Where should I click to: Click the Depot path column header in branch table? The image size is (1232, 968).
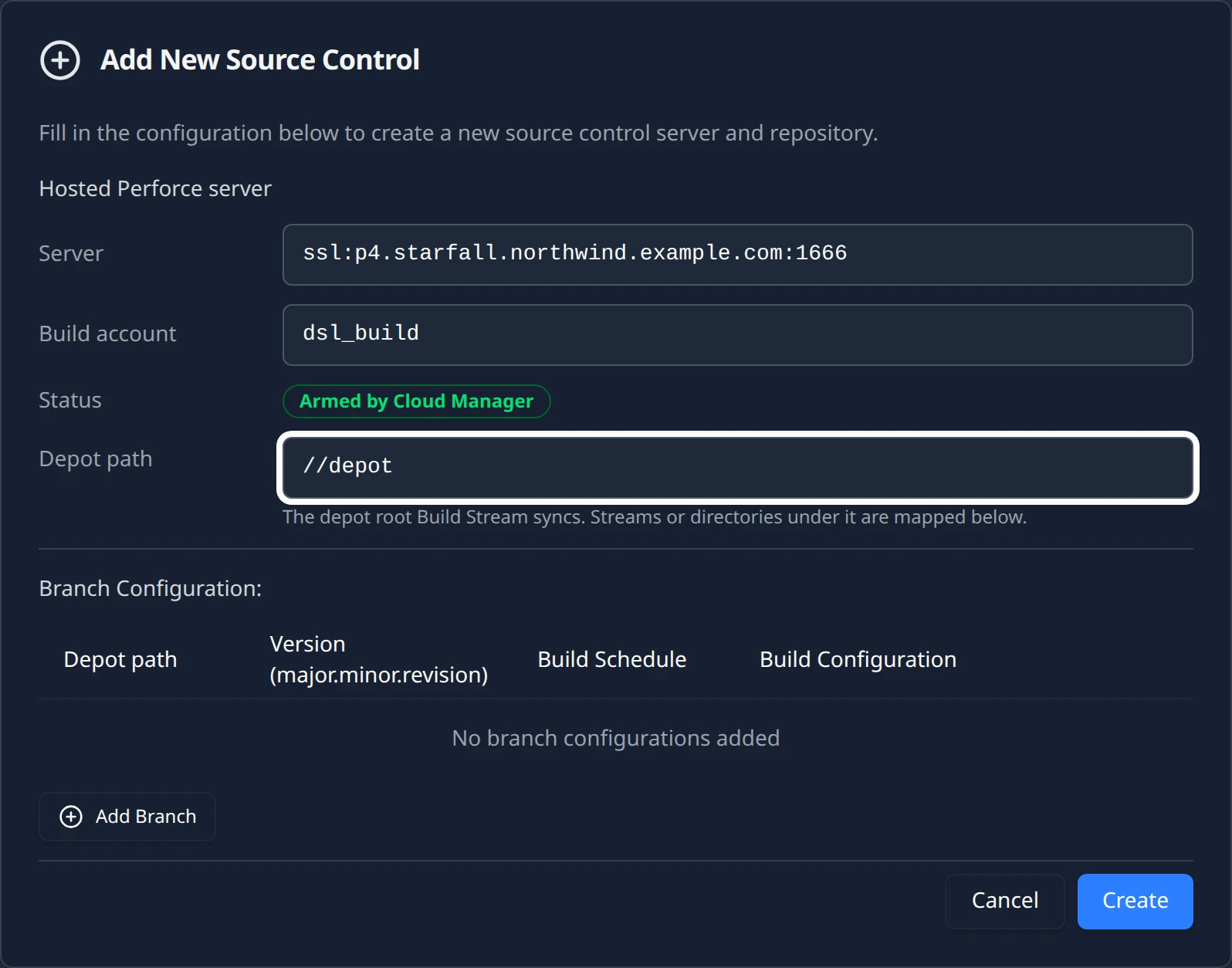120,659
